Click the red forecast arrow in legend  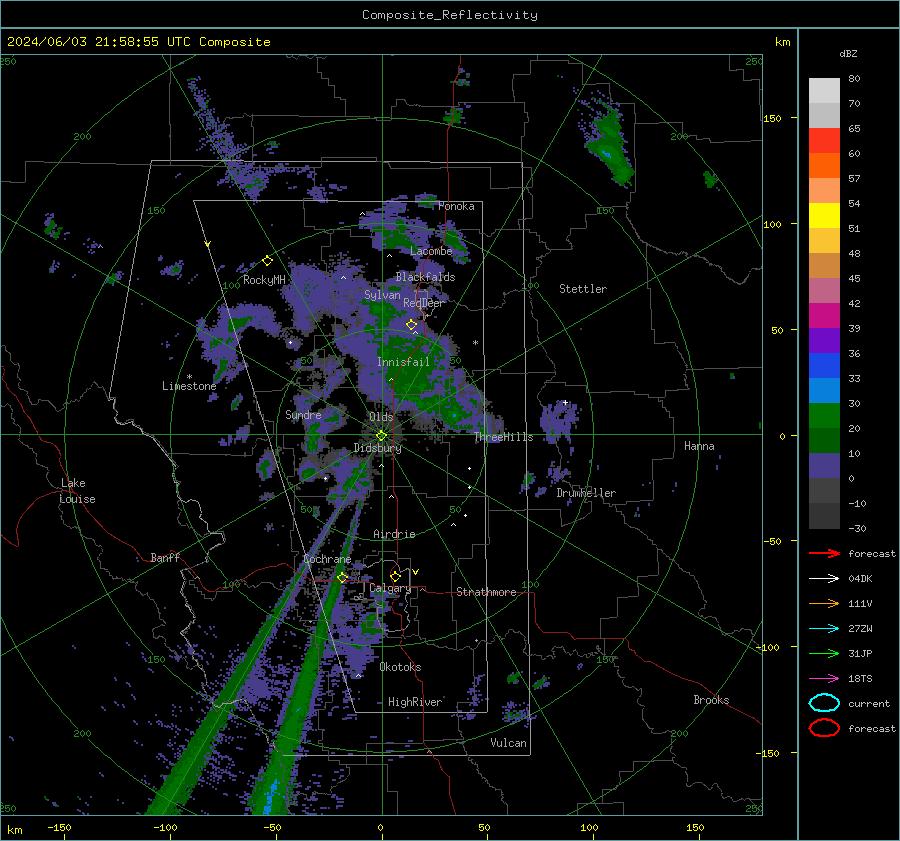point(824,553)
